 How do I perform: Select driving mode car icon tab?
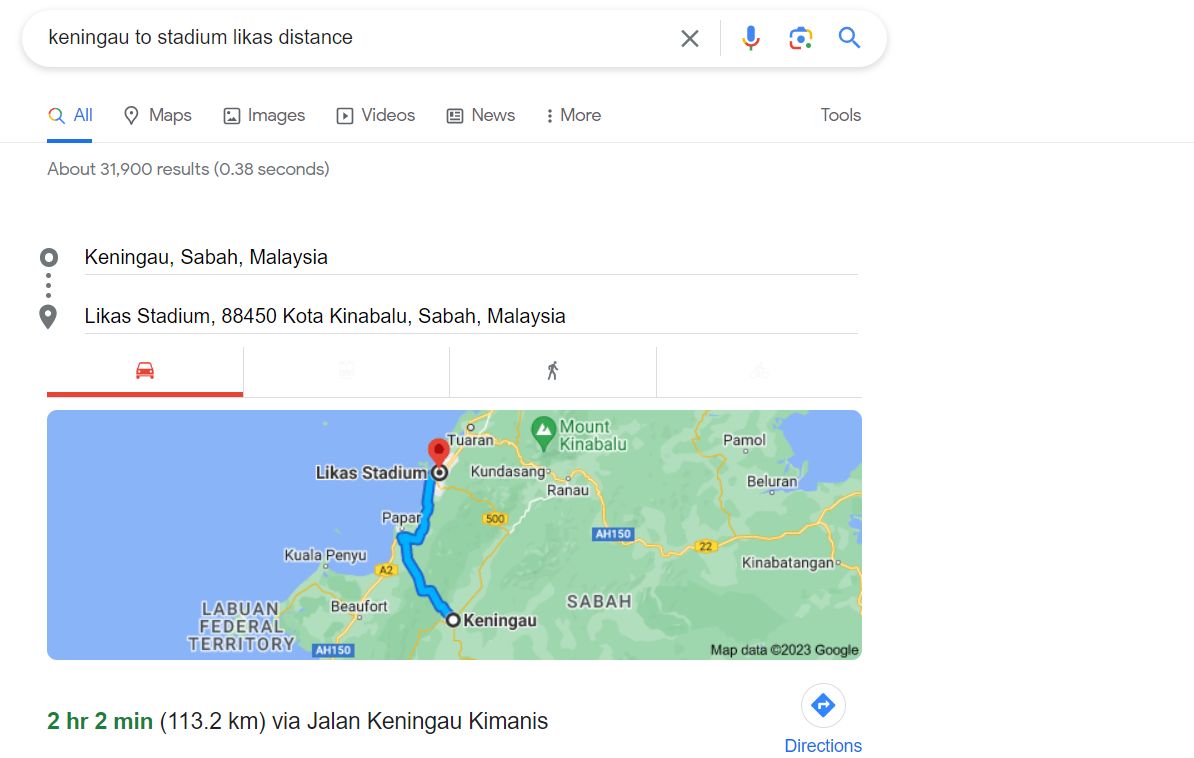point(145,371)
